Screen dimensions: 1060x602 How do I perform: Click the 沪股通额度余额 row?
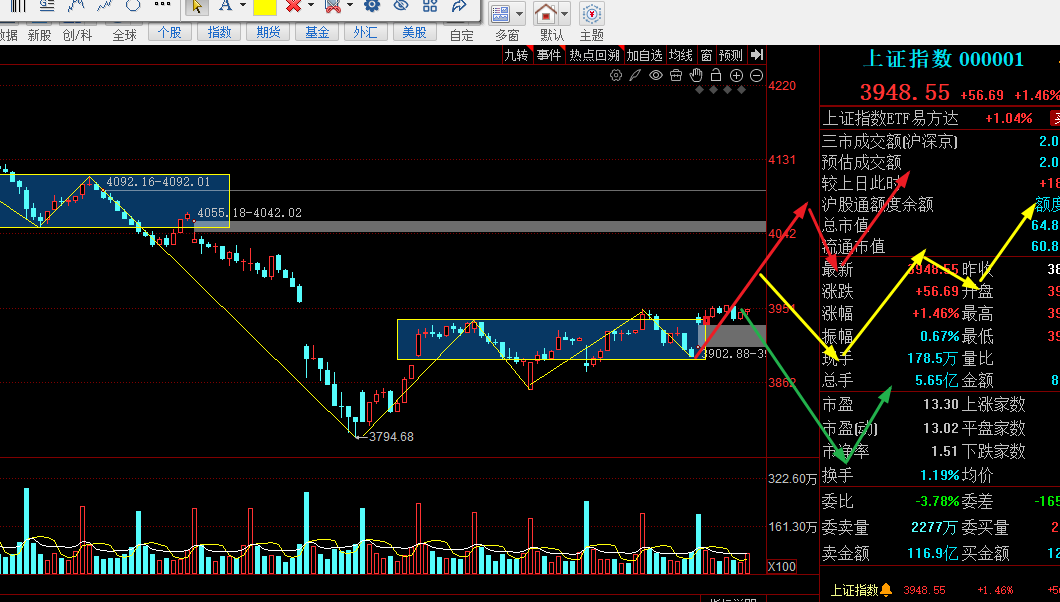click(940, 205)
